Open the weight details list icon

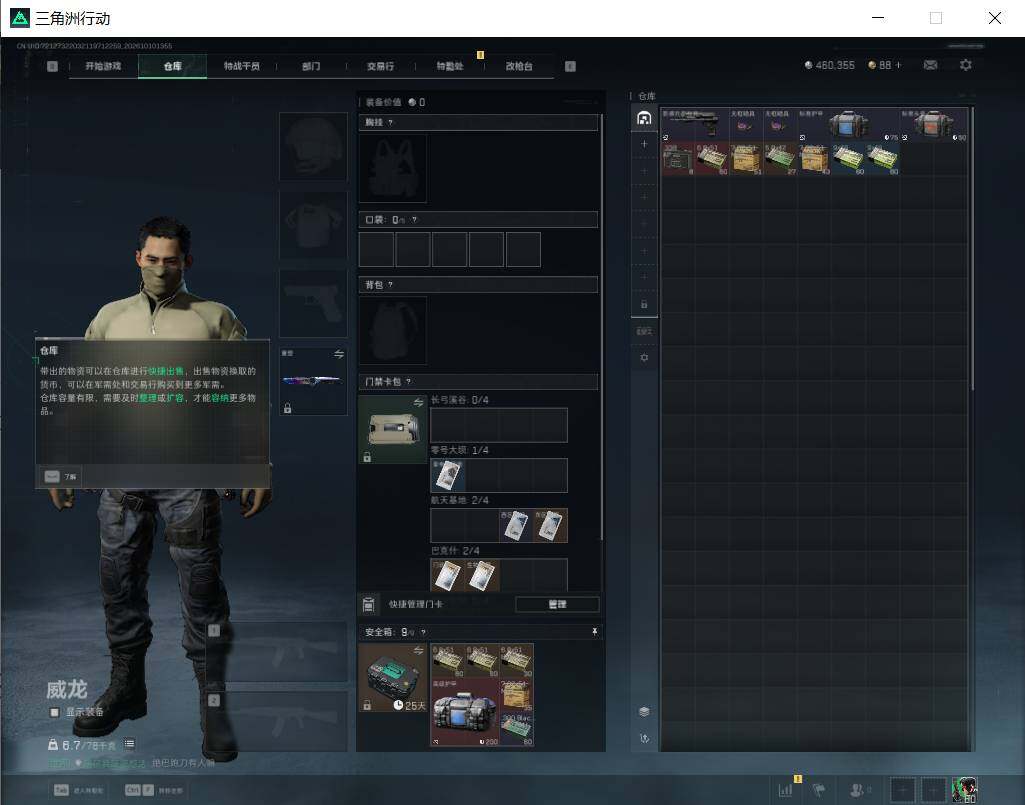point(129,744)
